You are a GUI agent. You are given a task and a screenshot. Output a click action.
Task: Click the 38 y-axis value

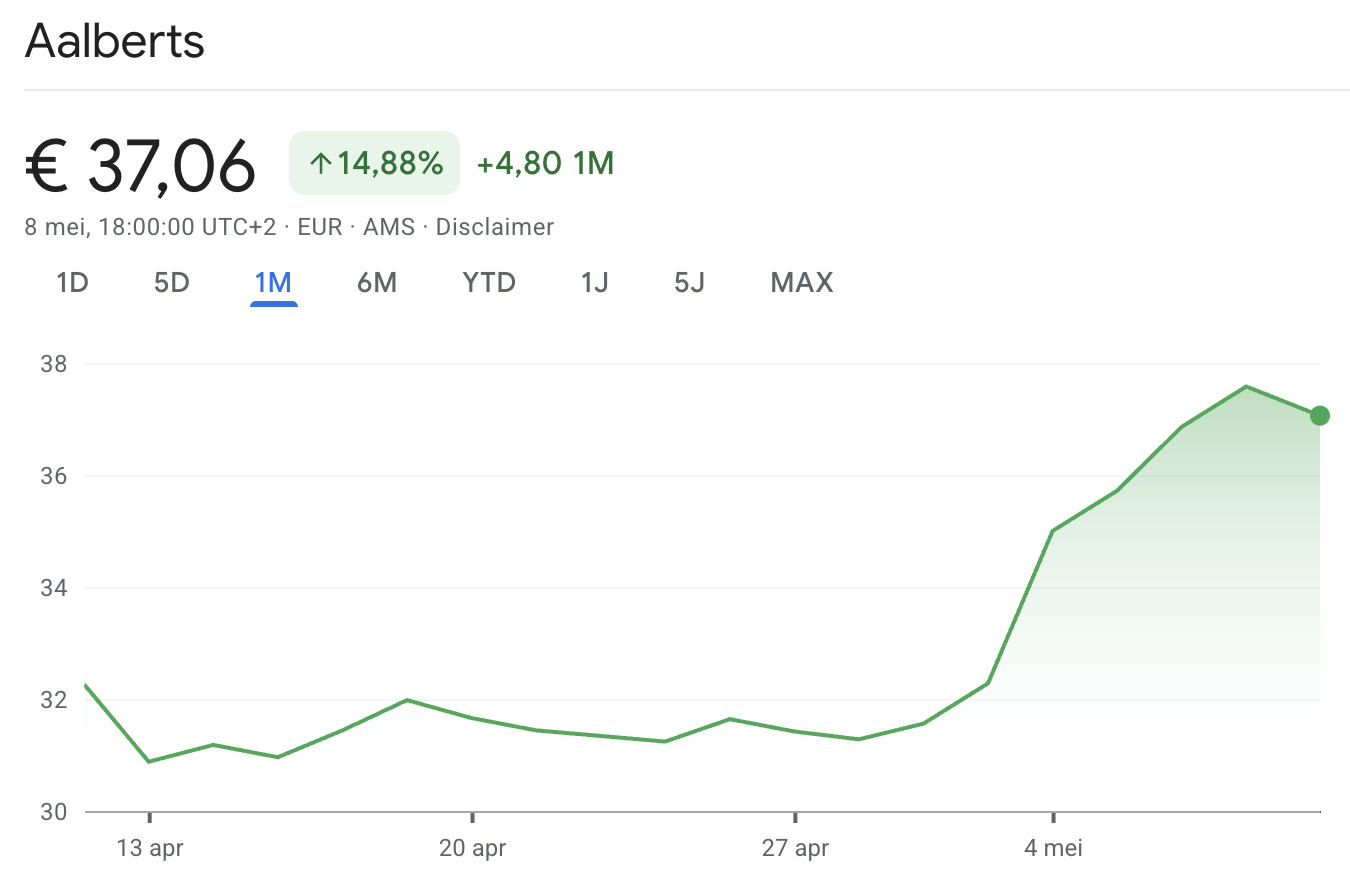click(54, 364)
